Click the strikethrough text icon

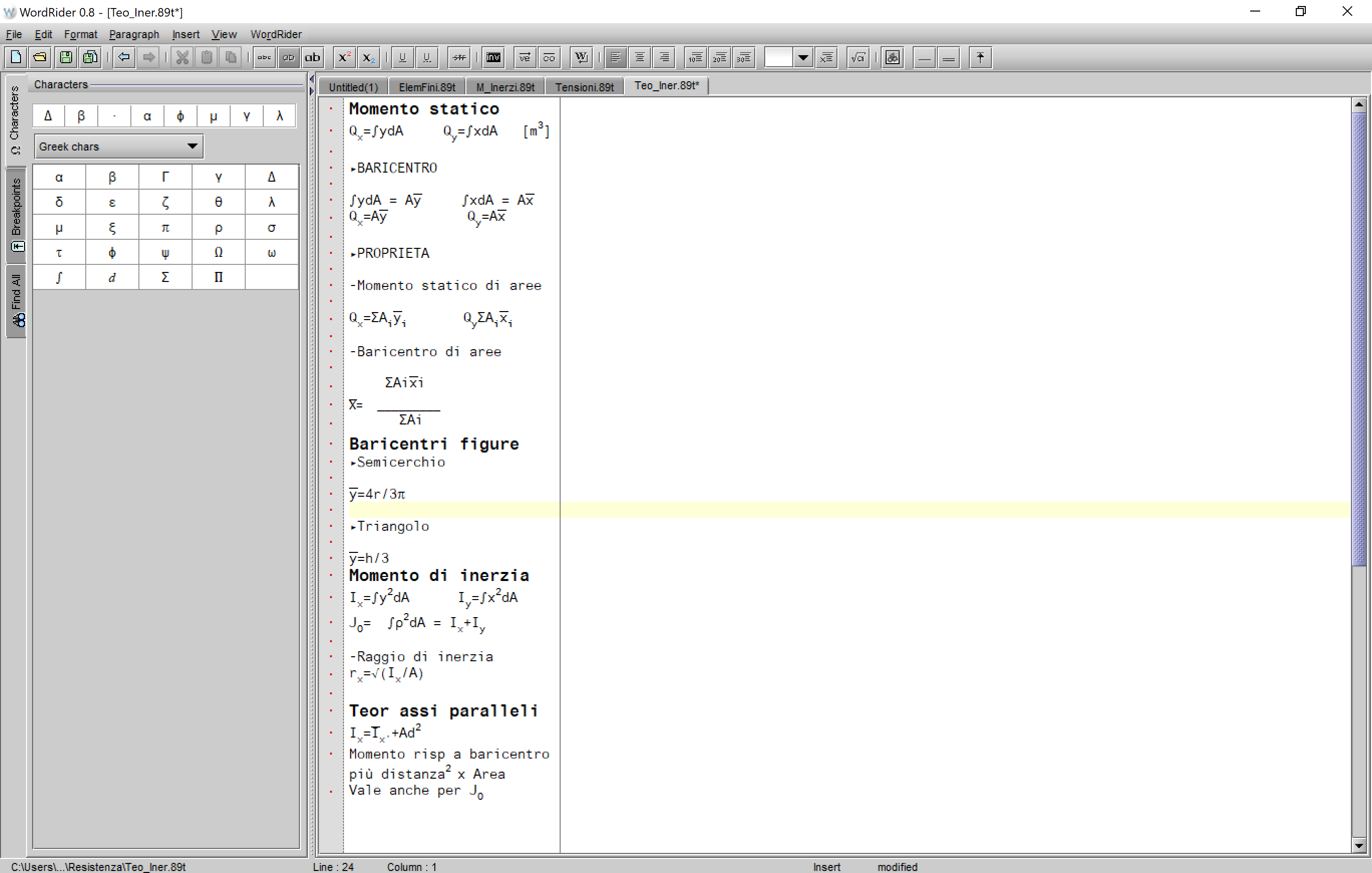pyautogui.click(x=459, y=58)
